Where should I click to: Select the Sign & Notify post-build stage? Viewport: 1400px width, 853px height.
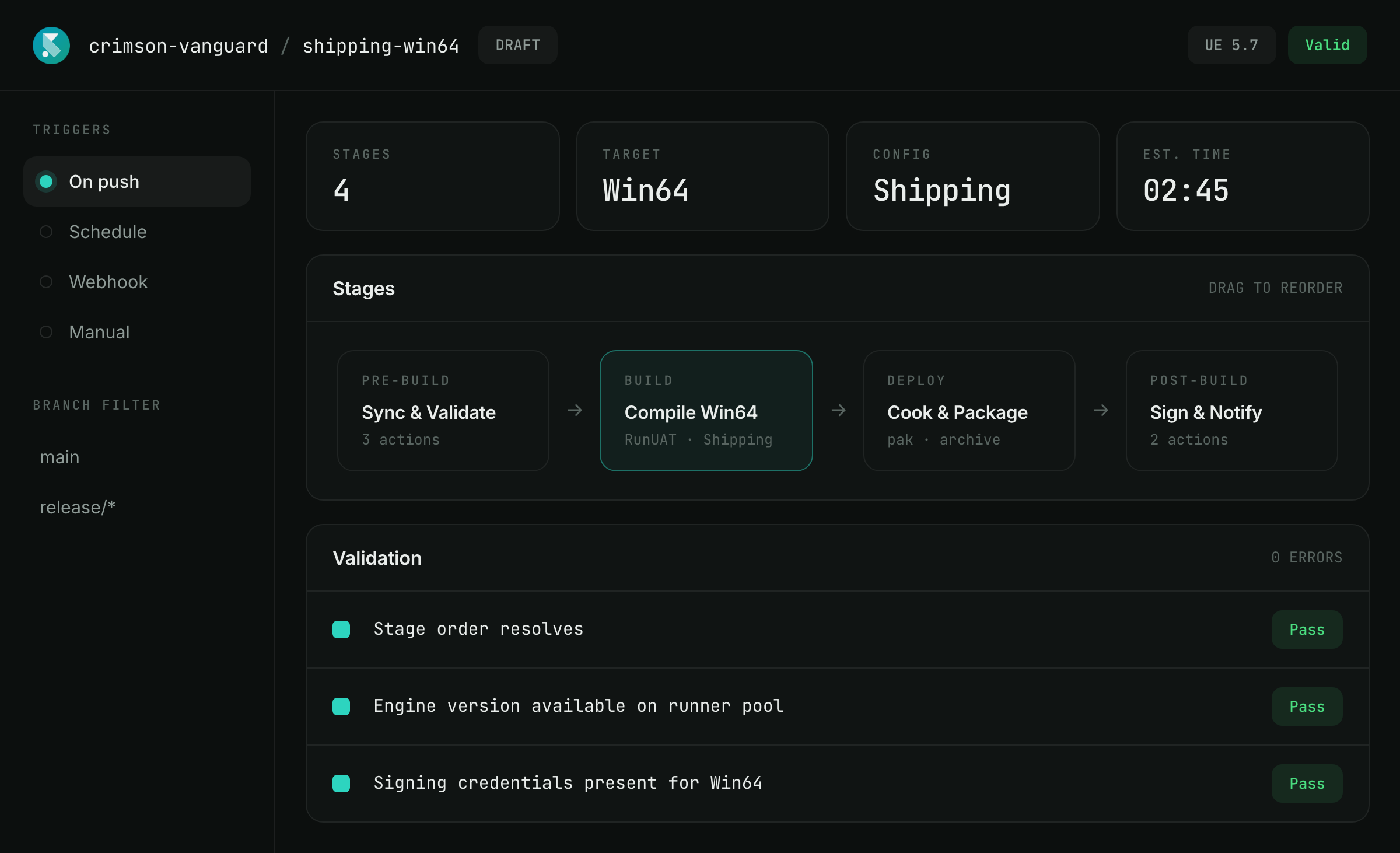[1232, 411]
